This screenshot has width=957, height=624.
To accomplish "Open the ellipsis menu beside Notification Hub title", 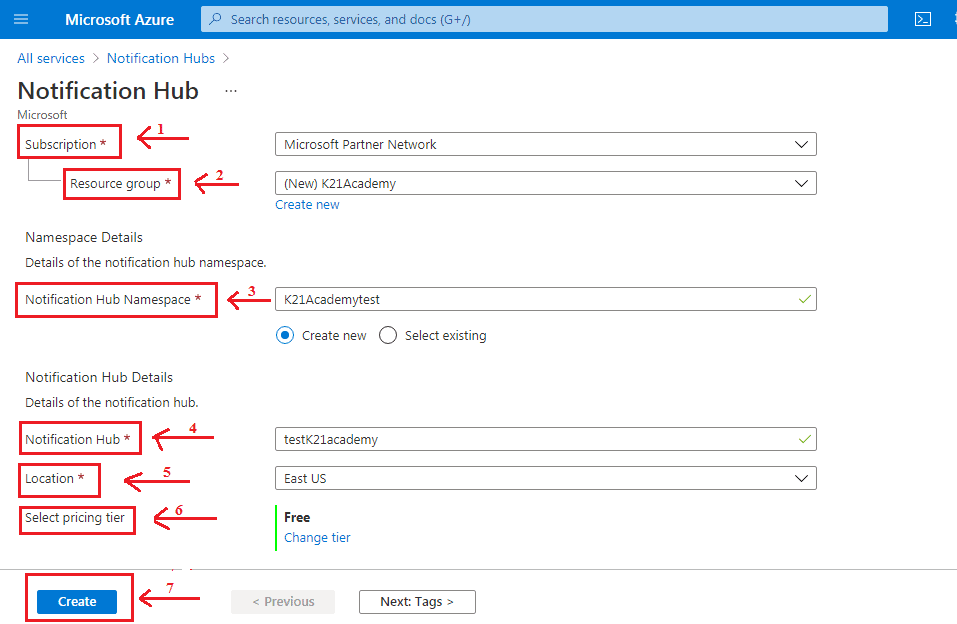I will pyautogui.click(x=231, y=91).
